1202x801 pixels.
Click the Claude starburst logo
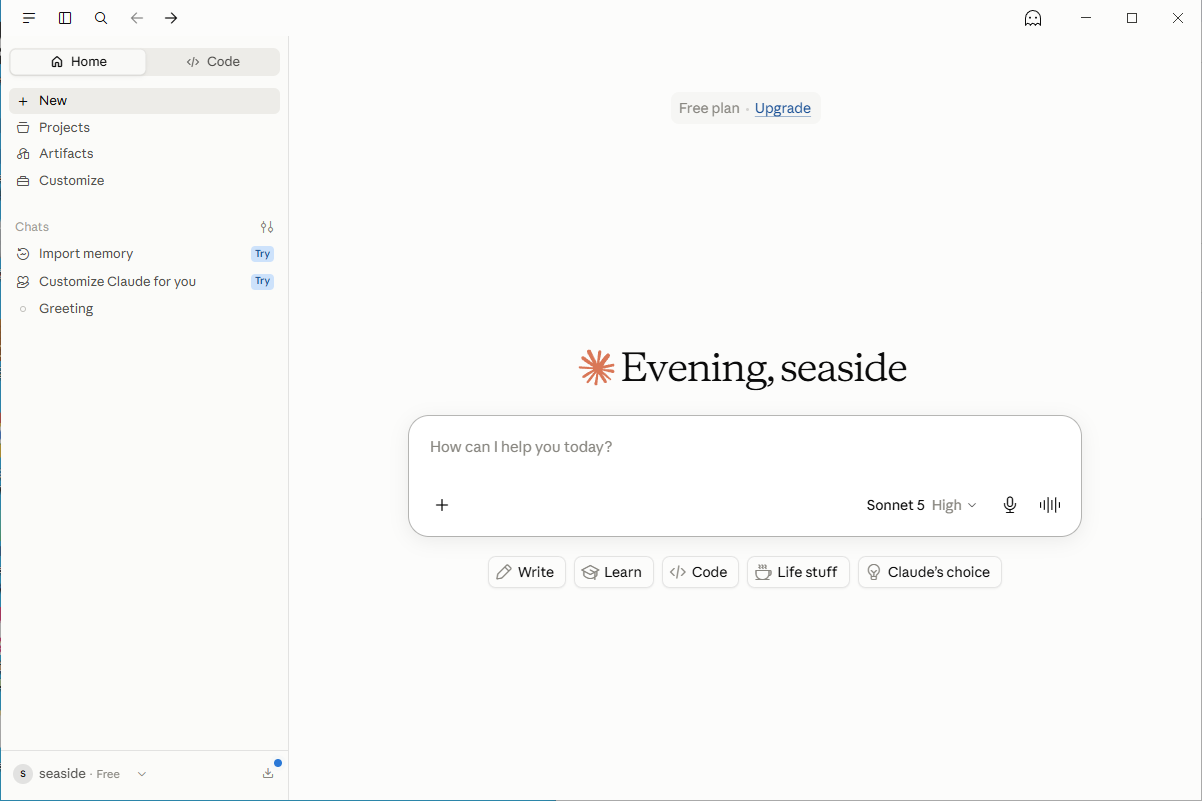click(x=596, y=368)
